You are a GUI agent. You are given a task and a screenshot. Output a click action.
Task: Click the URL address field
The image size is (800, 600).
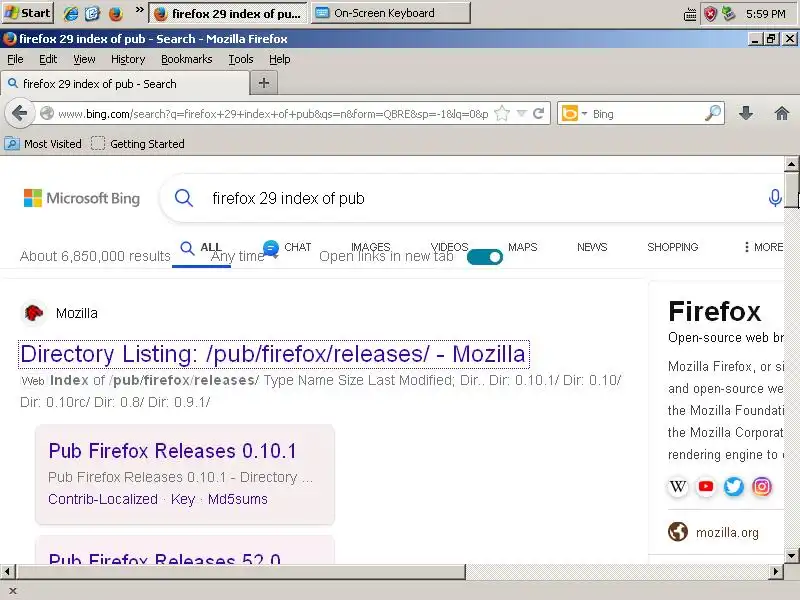pos(273,114)
